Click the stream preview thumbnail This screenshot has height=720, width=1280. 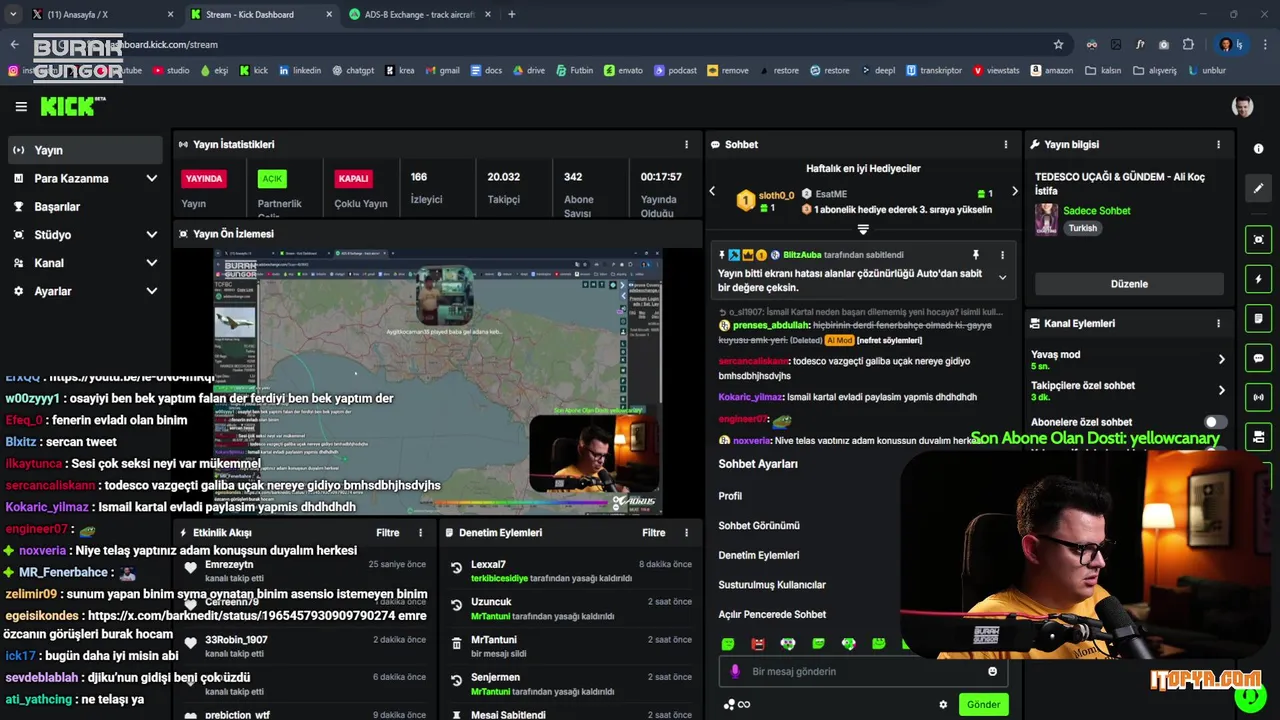[438, 382]
